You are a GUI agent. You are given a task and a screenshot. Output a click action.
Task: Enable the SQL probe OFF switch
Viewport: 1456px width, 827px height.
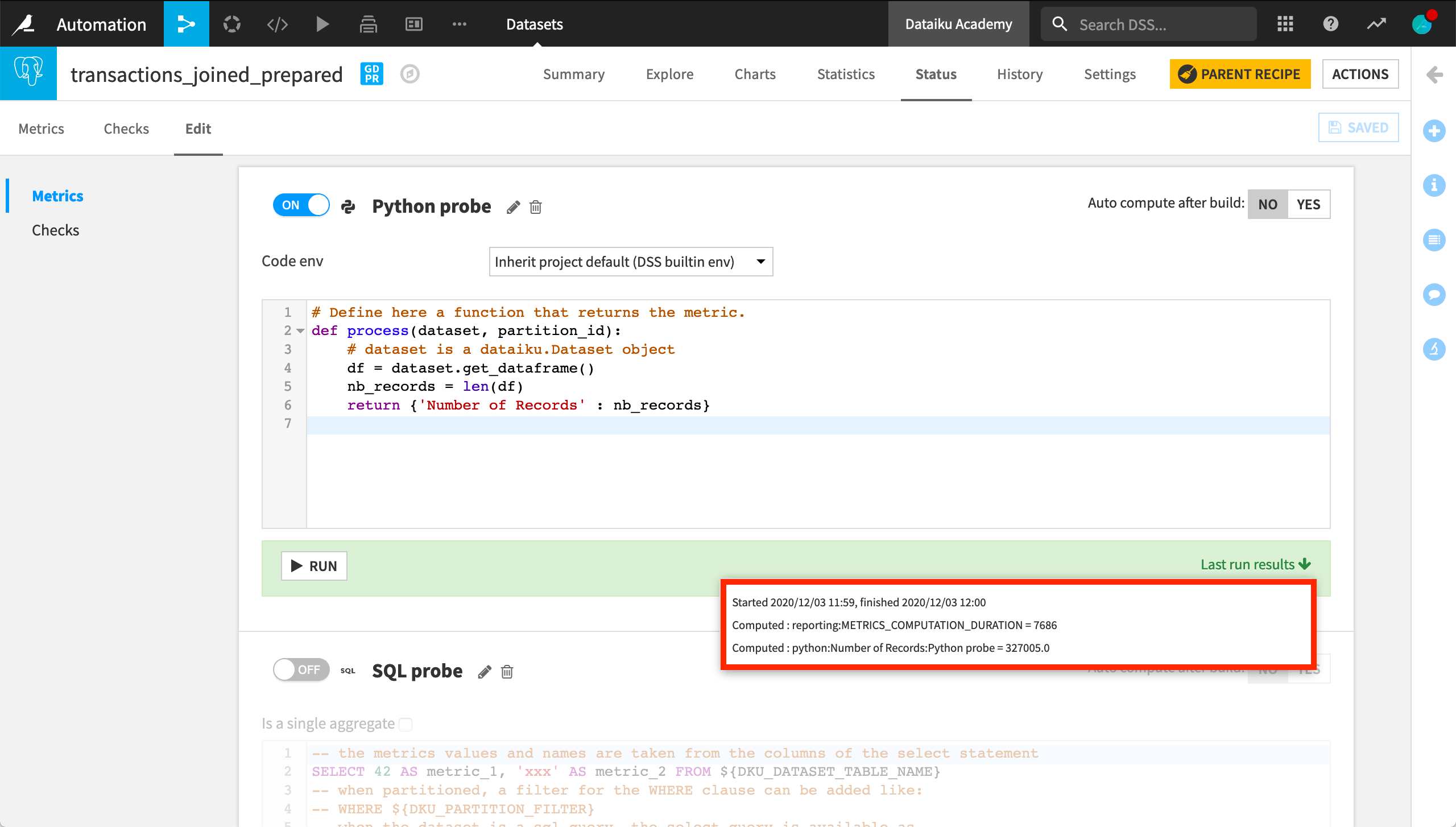click(301, 669)
